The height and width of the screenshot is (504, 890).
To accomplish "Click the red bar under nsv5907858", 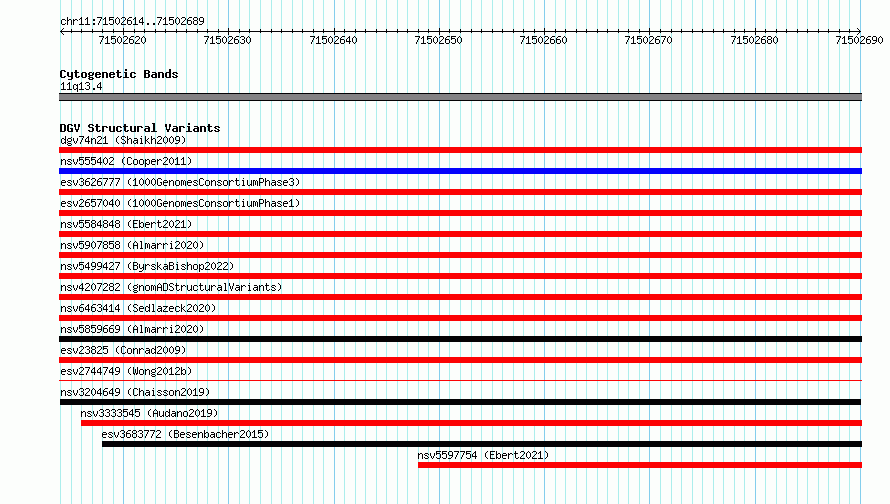I will [x=460, y=255].
